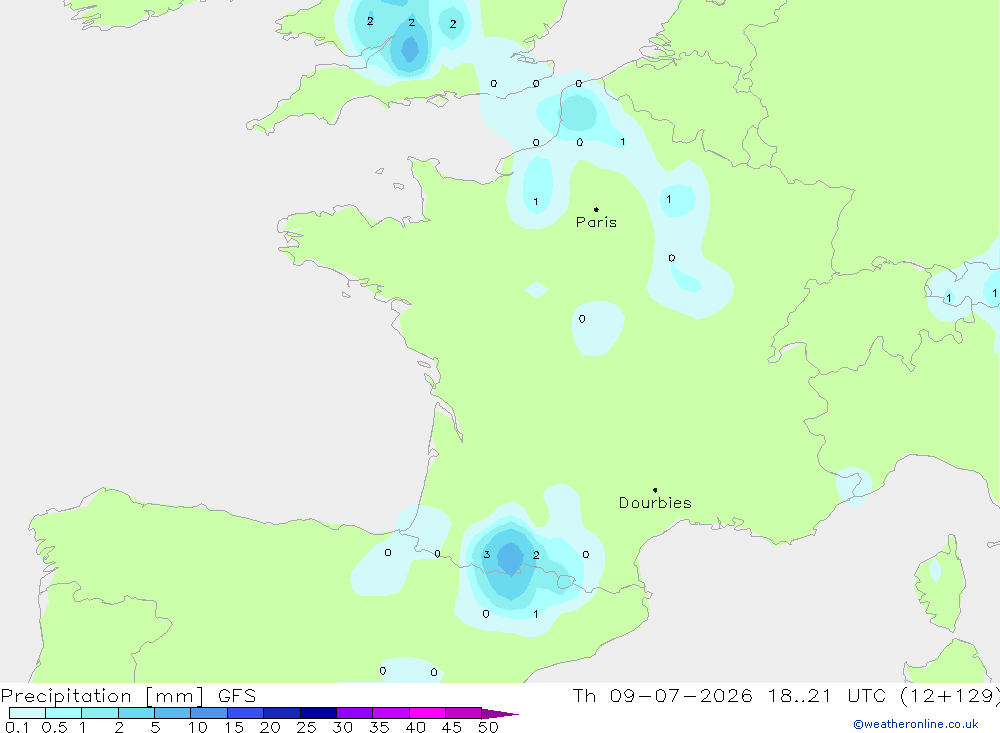The image size is (1000, 733).
Task: Click the purple arrow tip beyond 50
Action: pyautogui.click(x=500, y=713)
